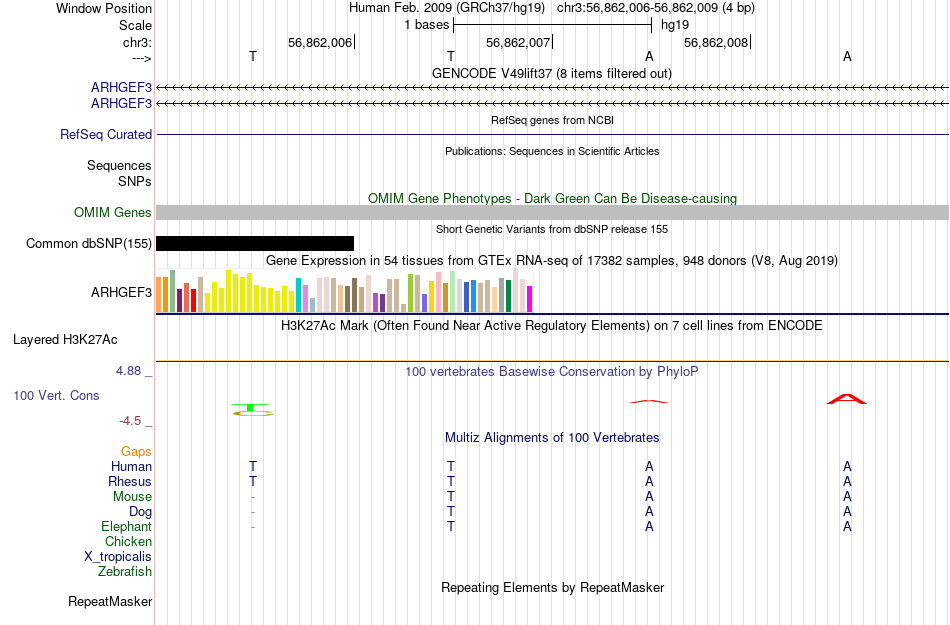950x625 pixels.
Task: Click the Window Position label
Action: coord(104,8)
